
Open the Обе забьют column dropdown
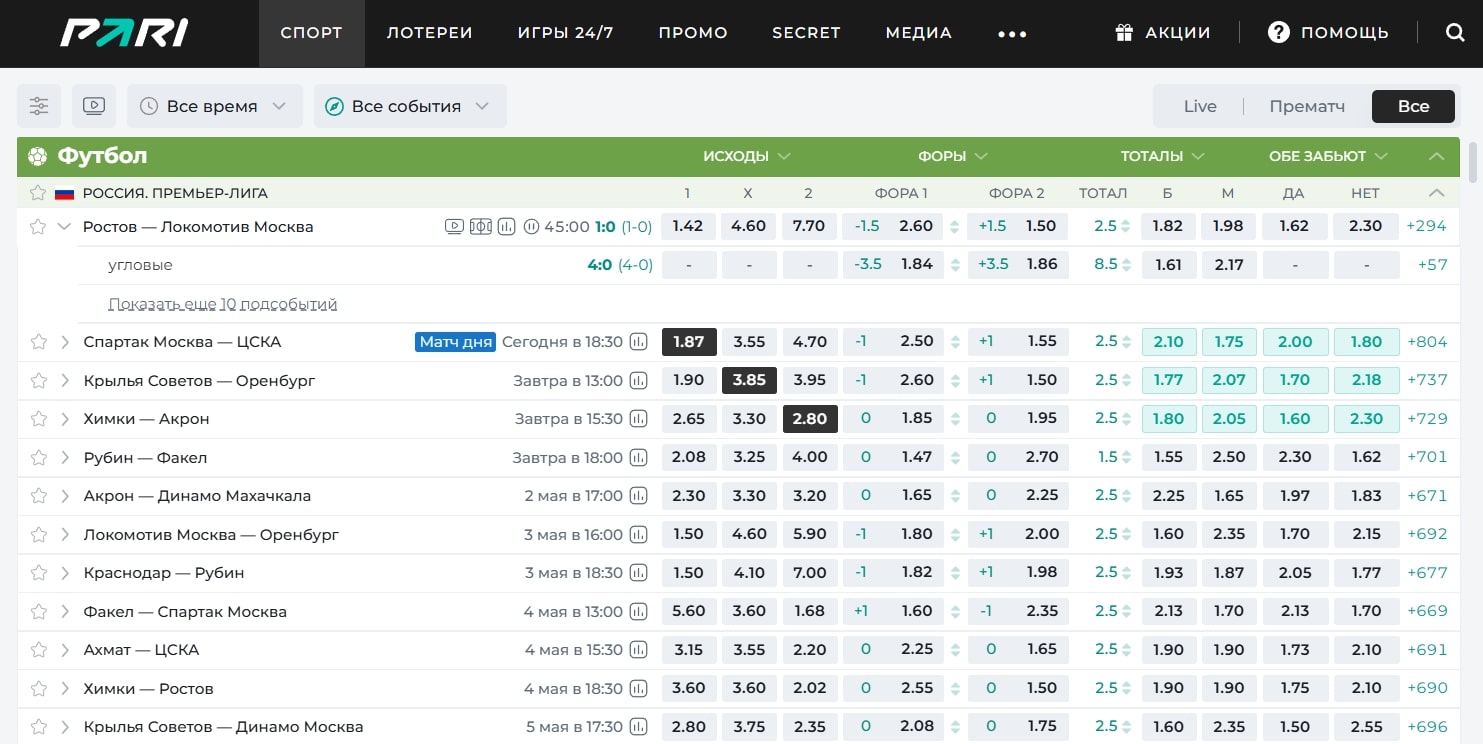pyautogui.click(x=1329, y=156)
